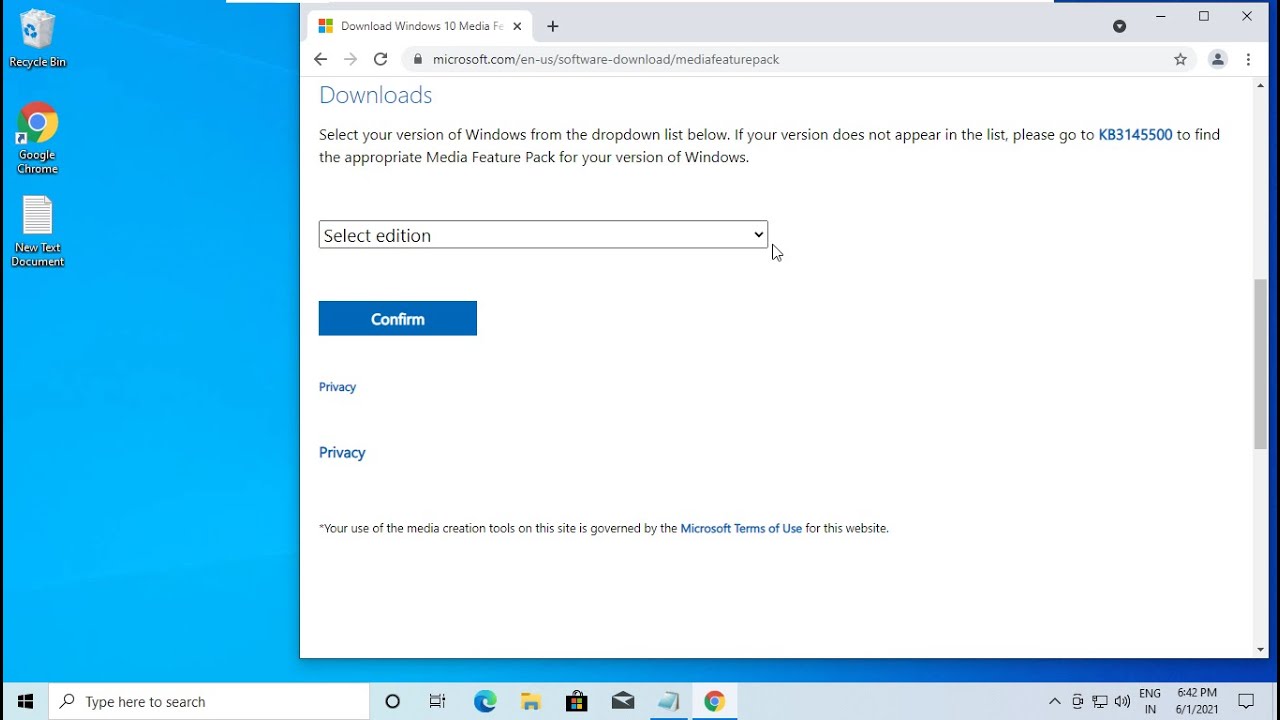The width and height of the screenshot is (1280, 720).
Task: Open tab search dropdown arrow in title bar
Action: tap(1119, 26)
